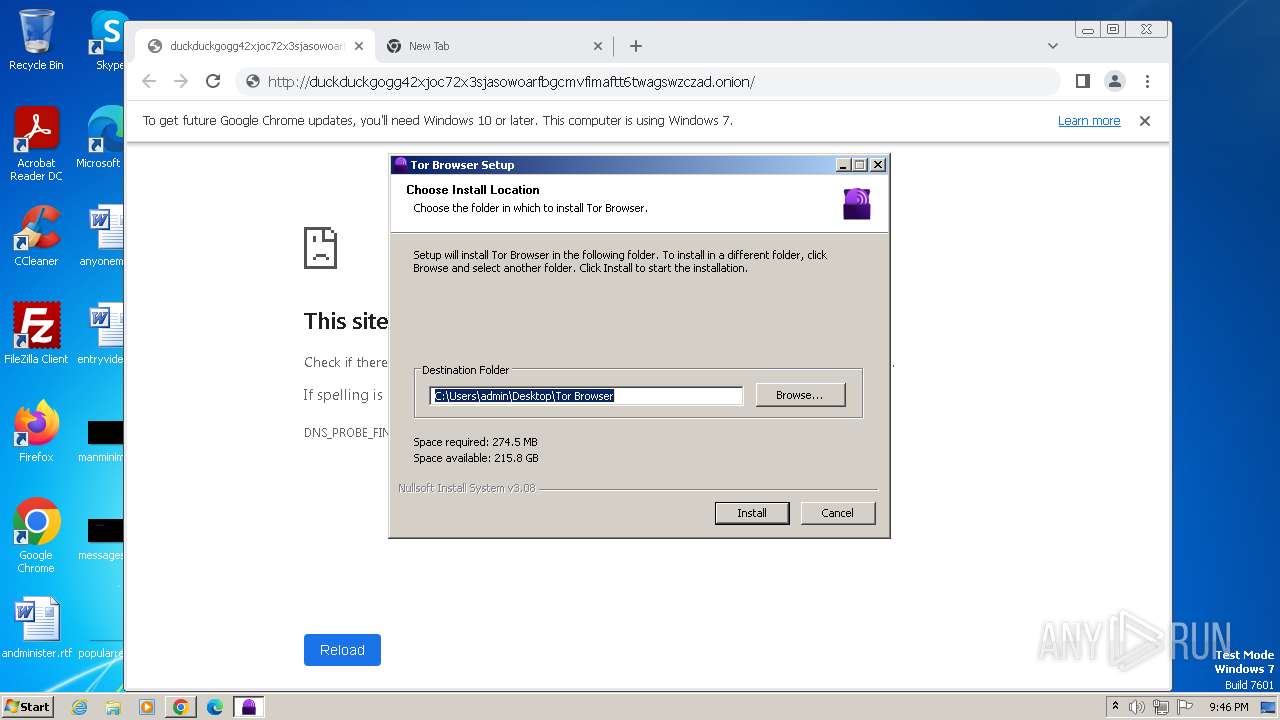Open the FileZilla Client desktop icon
This screenshot has height=720, width=1280.
coord(36,333)
